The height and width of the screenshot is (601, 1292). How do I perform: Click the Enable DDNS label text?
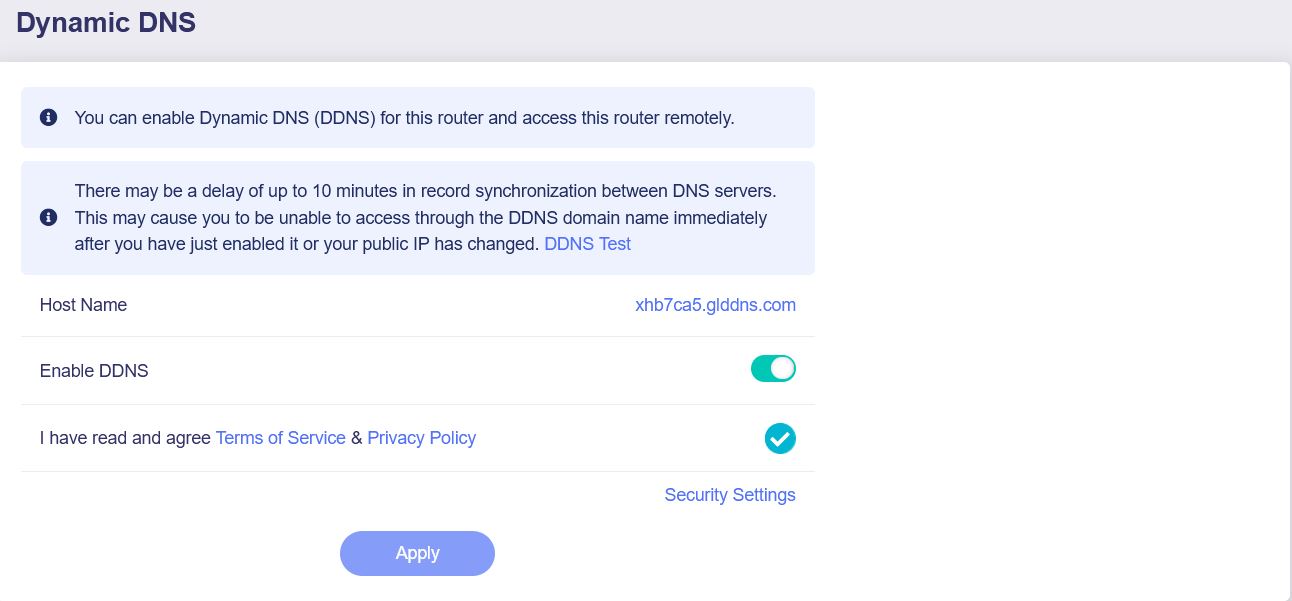pos(94,371)
